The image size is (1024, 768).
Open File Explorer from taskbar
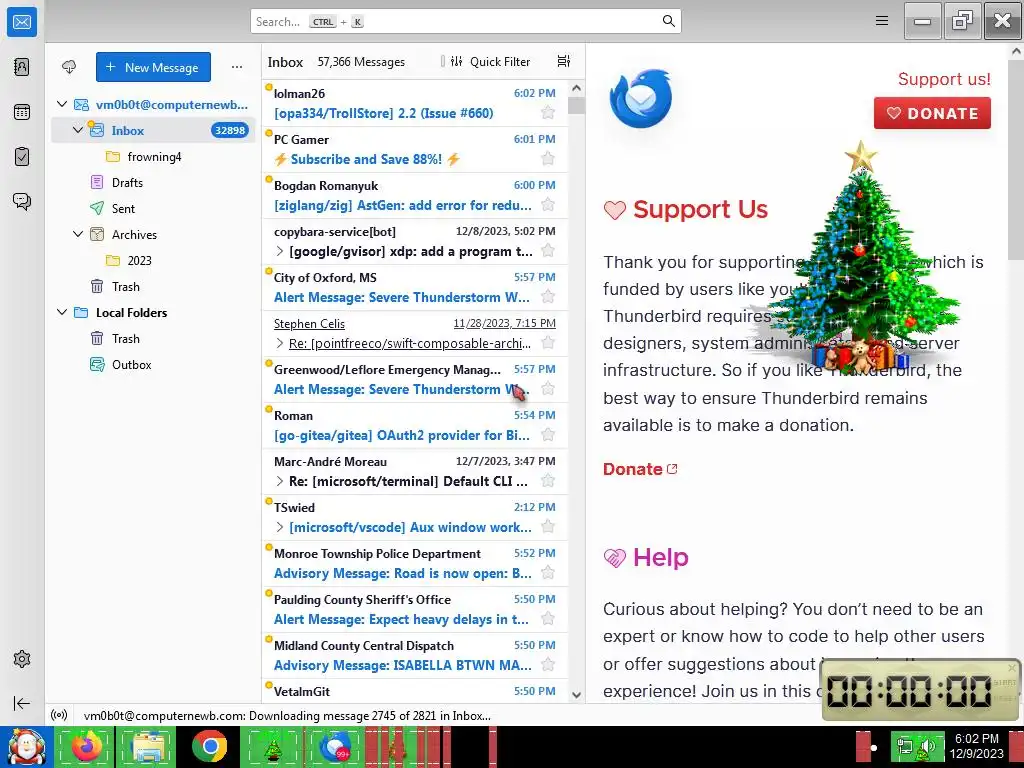pyautogui.click(x=148, y=746)
